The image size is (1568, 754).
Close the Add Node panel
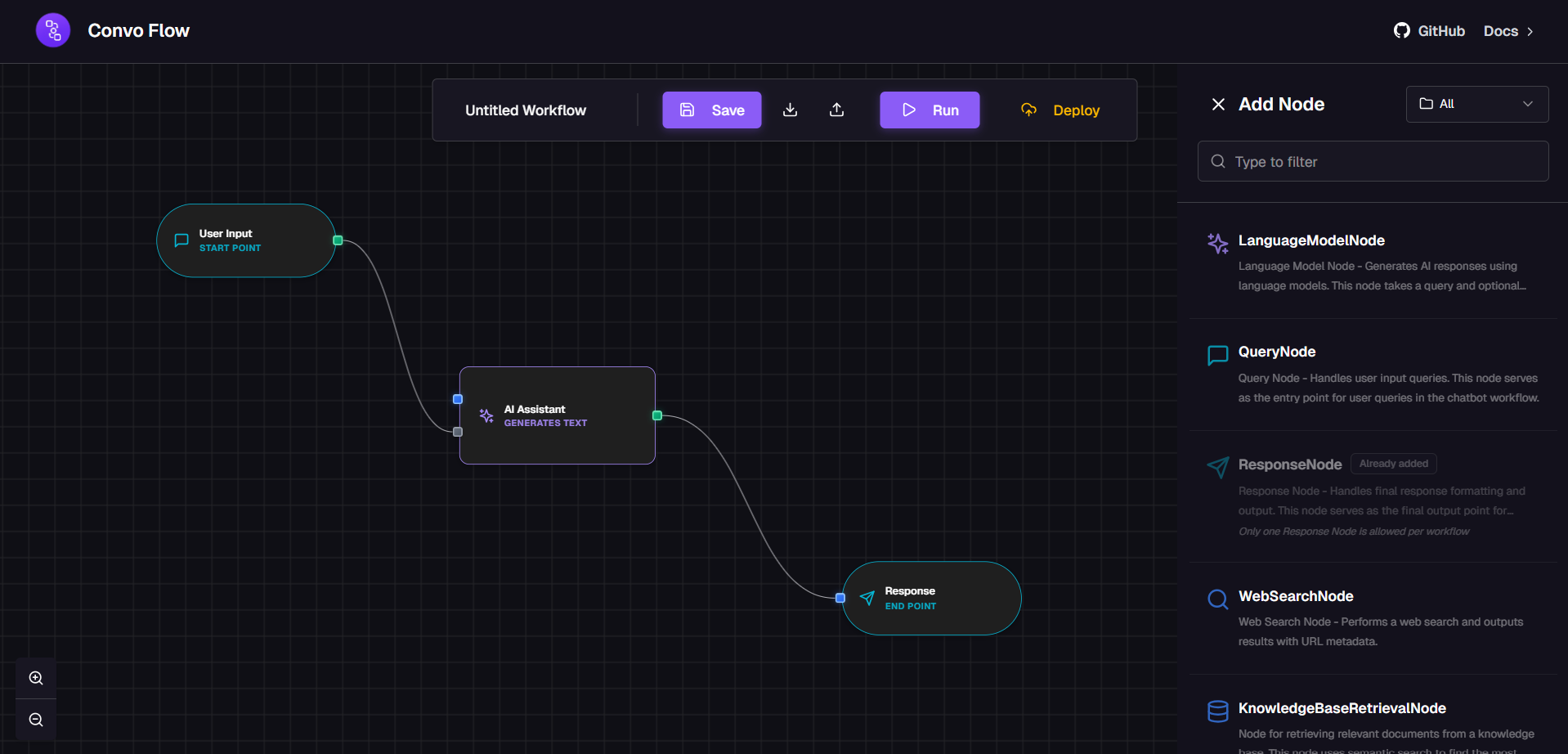point(1217,104)
